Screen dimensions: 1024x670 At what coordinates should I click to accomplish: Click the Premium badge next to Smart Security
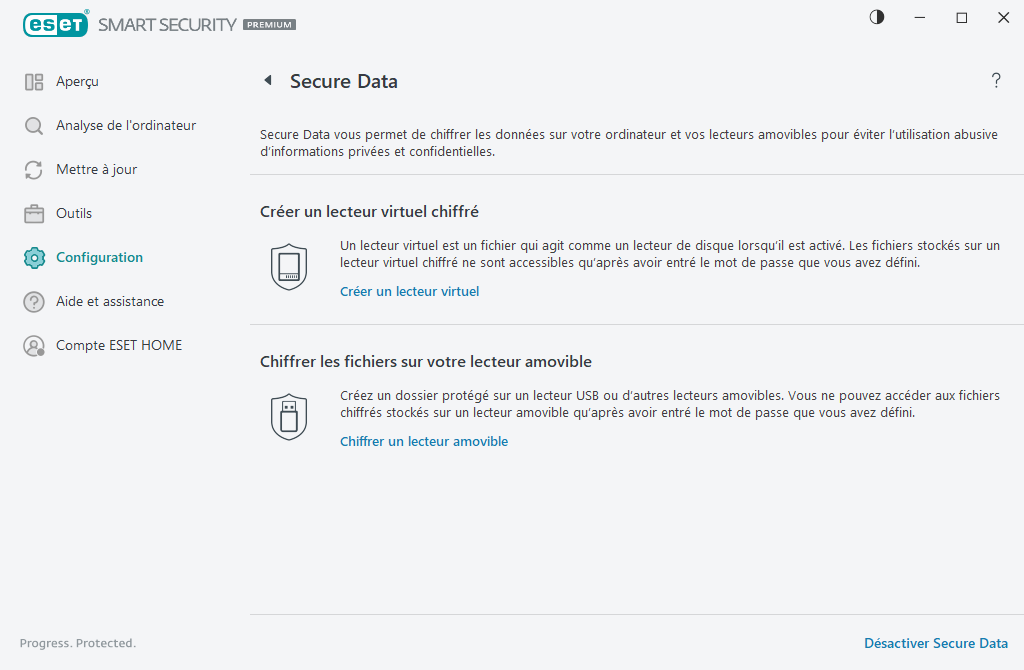click(268, 25)
